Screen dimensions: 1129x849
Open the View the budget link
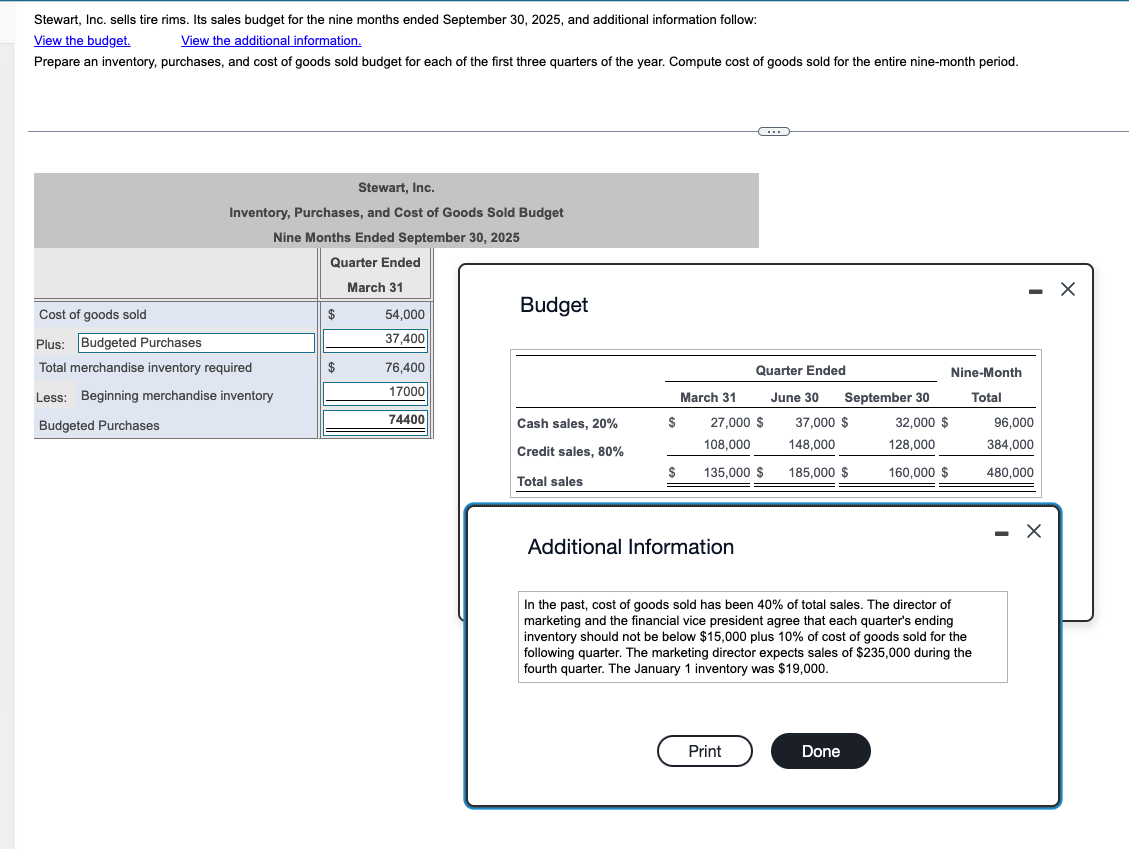[x=80, y=40]
